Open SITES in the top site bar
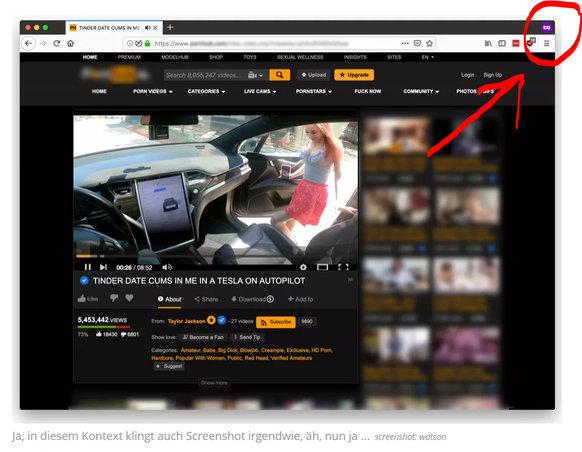This screenshot has height=452, width=582. (x=394, y=57)
